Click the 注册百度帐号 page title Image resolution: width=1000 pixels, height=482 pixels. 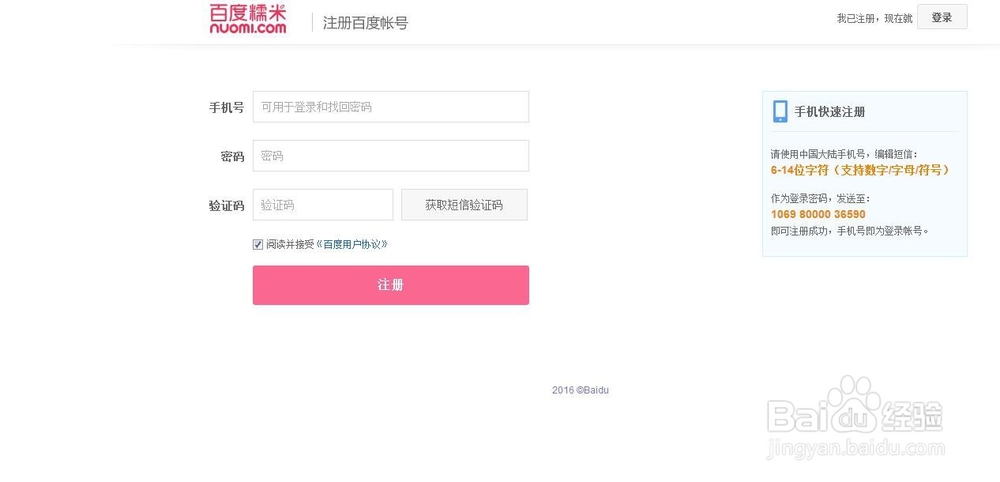[365, 23]
